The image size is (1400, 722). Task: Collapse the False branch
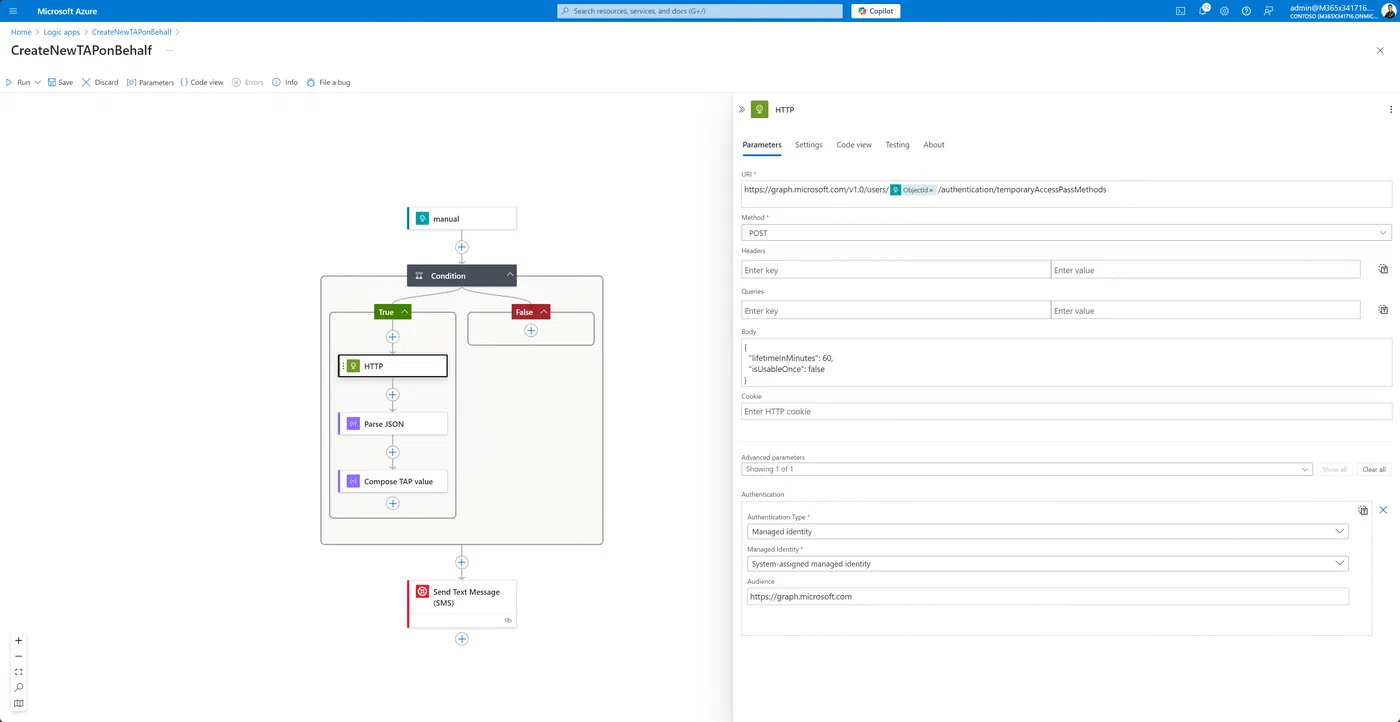point(544,312)
